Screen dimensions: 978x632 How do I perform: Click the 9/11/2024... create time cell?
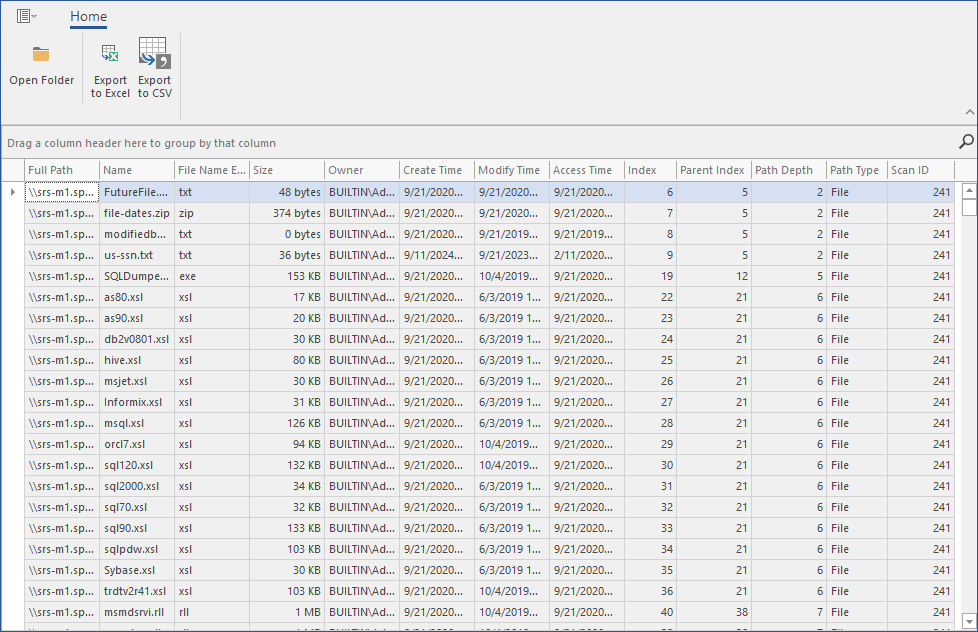(x=436, y=255)
